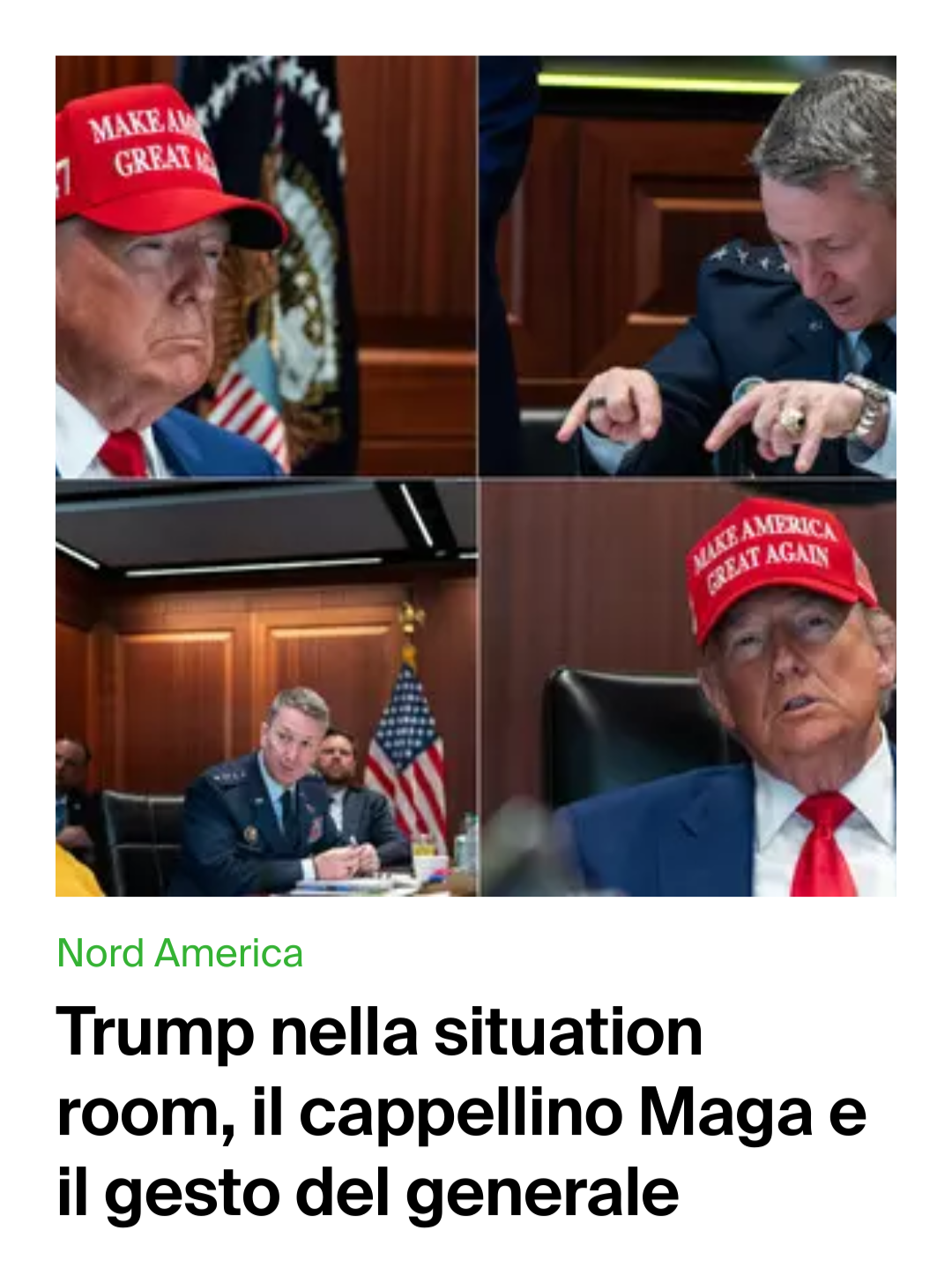
Task: Open the Nord America category link
Action: pos(180,953)
